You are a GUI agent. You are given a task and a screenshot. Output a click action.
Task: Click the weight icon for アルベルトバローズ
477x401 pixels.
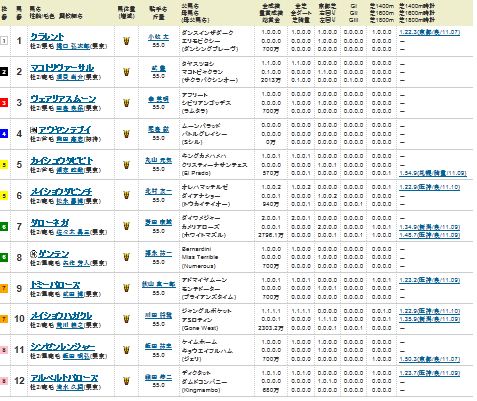(x=126, y=380)
